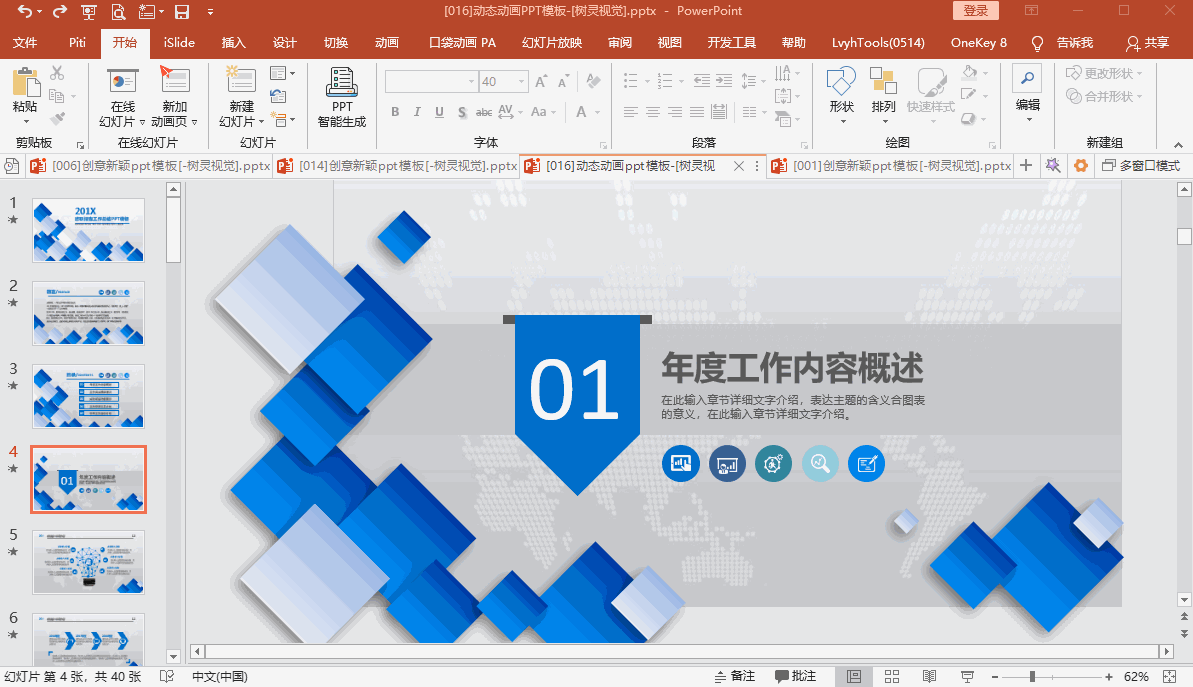Toggle Normal view button in status bar
The width and height of the screenshot is (1193, 687).
(x=854, y=676)
